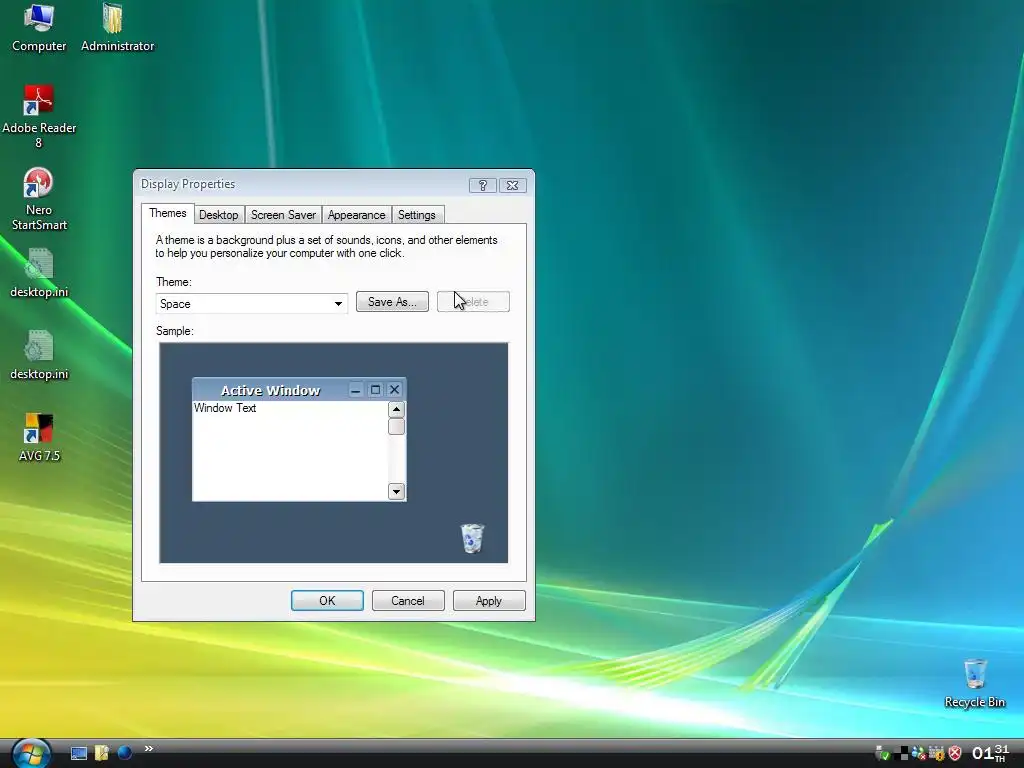Launch the Adobe Reader 8 shortcut
The width and height of the screenshot is (1024, 768).
pos(39,118)
